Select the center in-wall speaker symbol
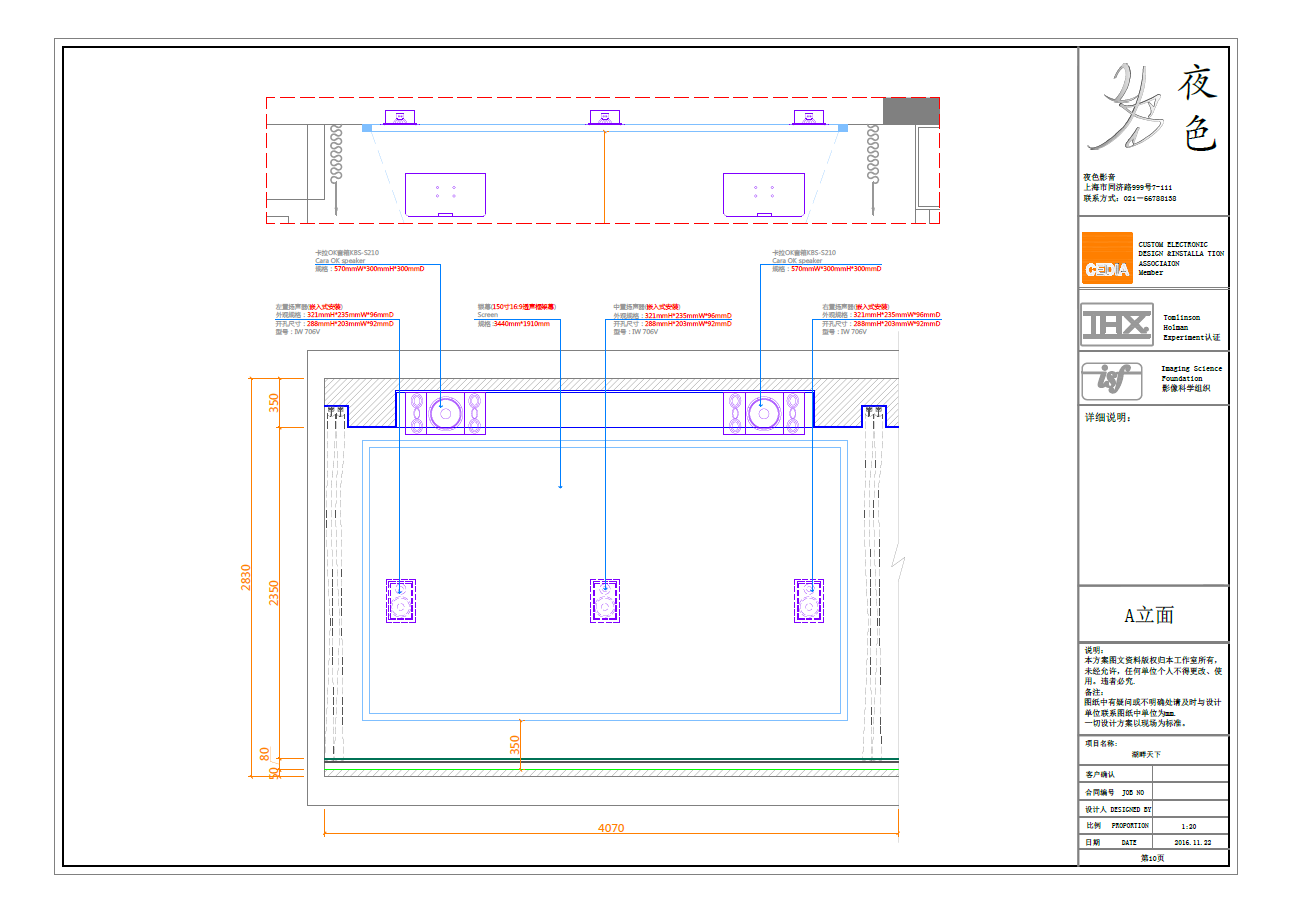 (605, 601)
